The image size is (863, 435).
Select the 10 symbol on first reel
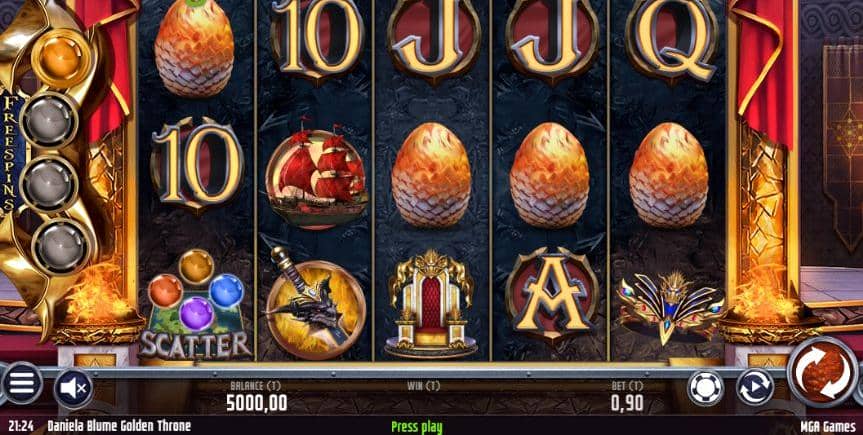pyautogui.click(x=197, y=164)
